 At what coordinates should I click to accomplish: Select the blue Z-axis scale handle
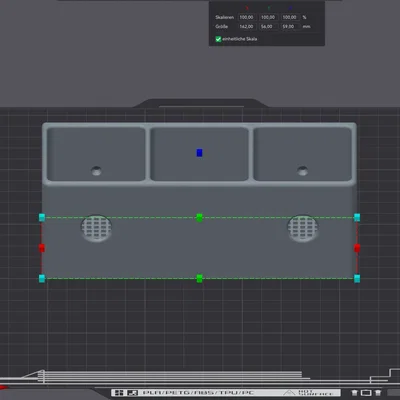point(199,153)
